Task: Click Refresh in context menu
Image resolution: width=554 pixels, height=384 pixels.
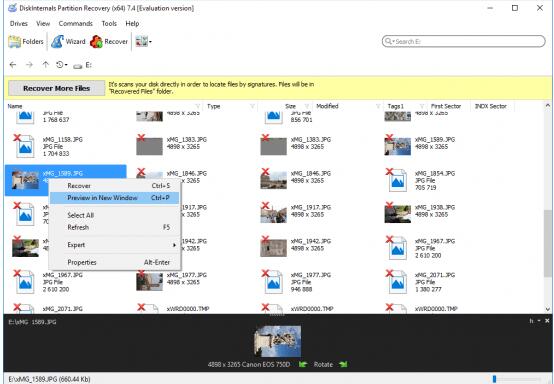Action: pyautogui.click(x=114, y=227)
